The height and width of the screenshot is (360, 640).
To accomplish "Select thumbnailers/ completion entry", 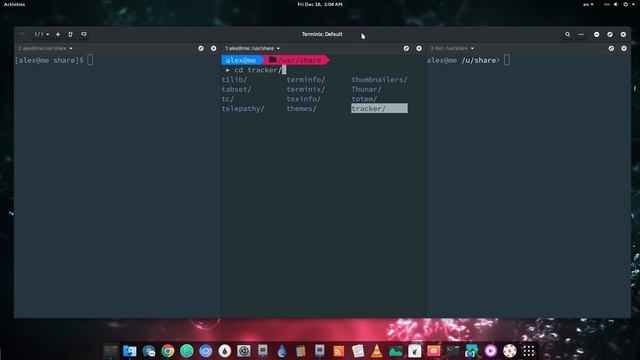I will (x=379, y=80).
